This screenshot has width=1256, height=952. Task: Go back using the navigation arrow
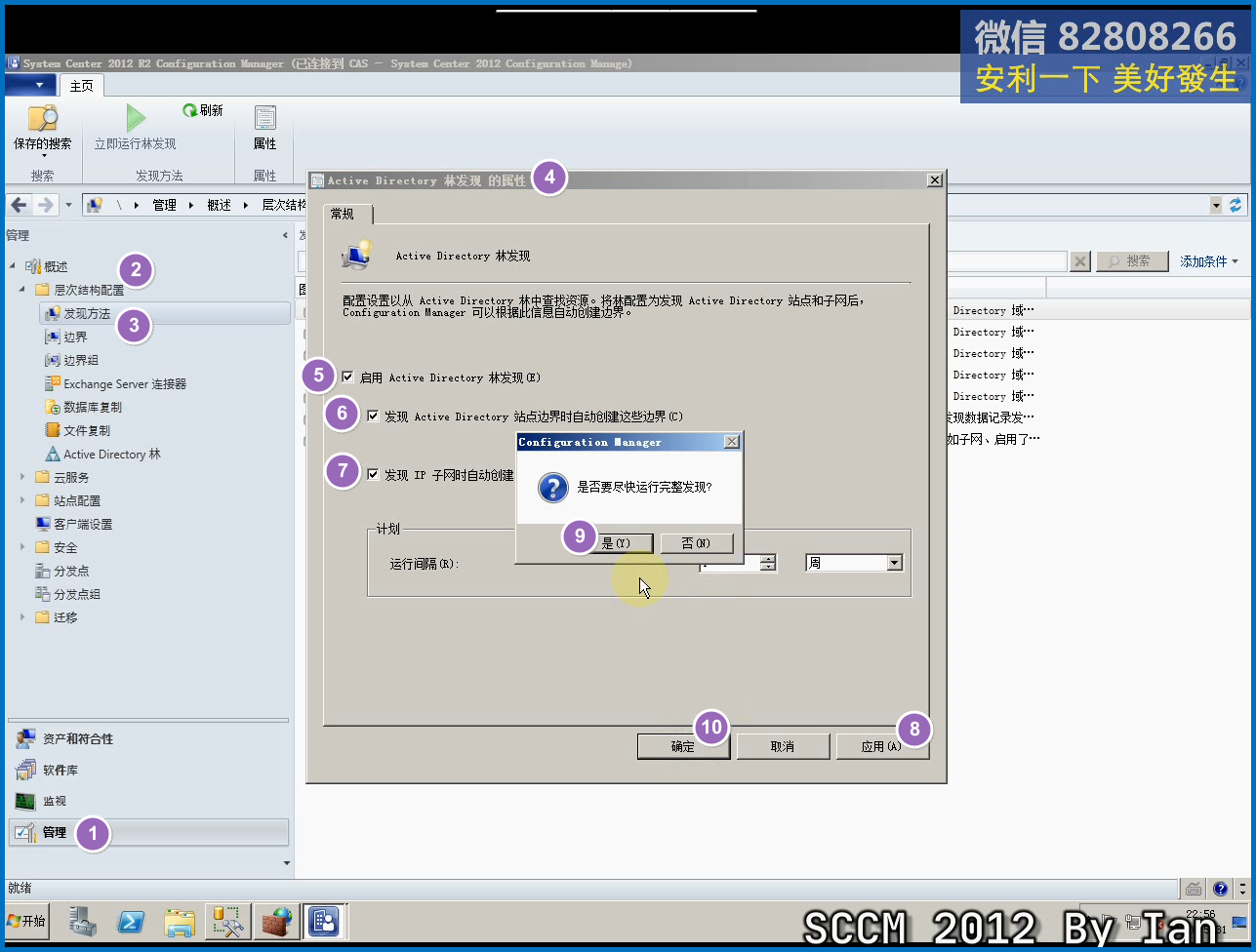19,205
